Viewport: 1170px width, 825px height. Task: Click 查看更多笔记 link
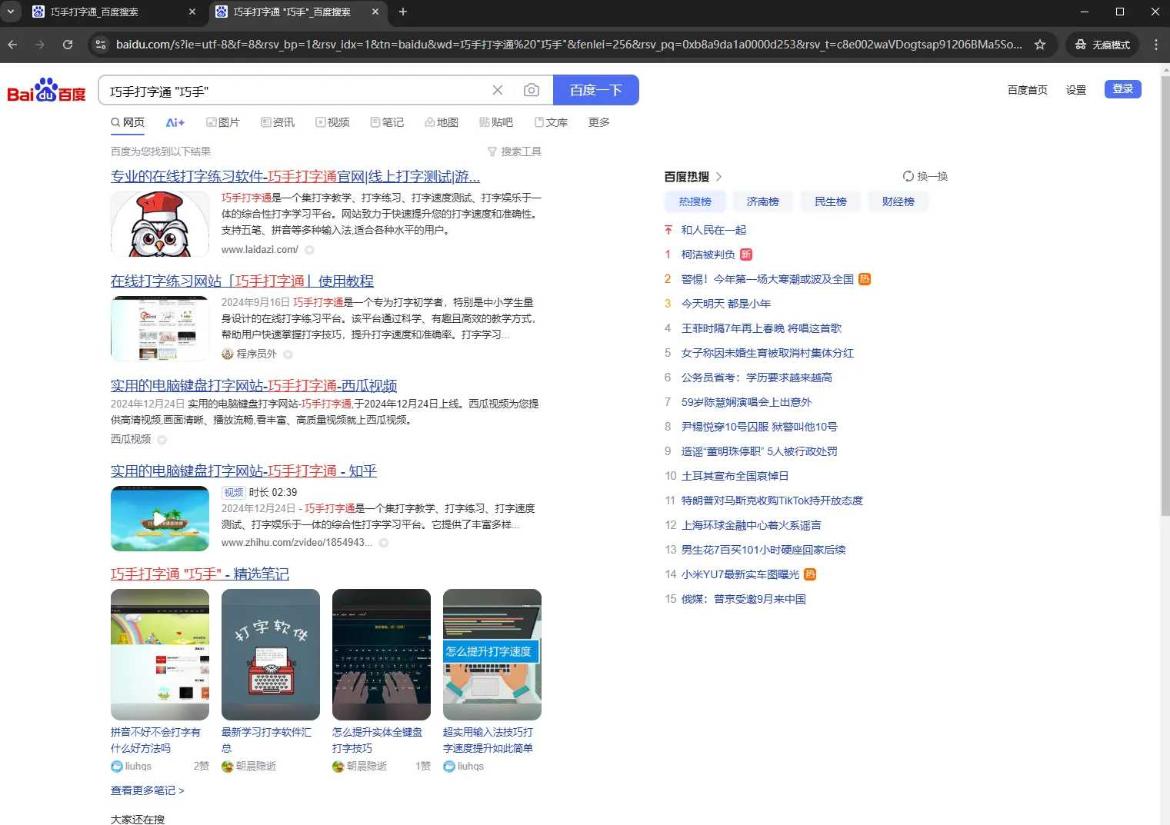pos(147,790)
